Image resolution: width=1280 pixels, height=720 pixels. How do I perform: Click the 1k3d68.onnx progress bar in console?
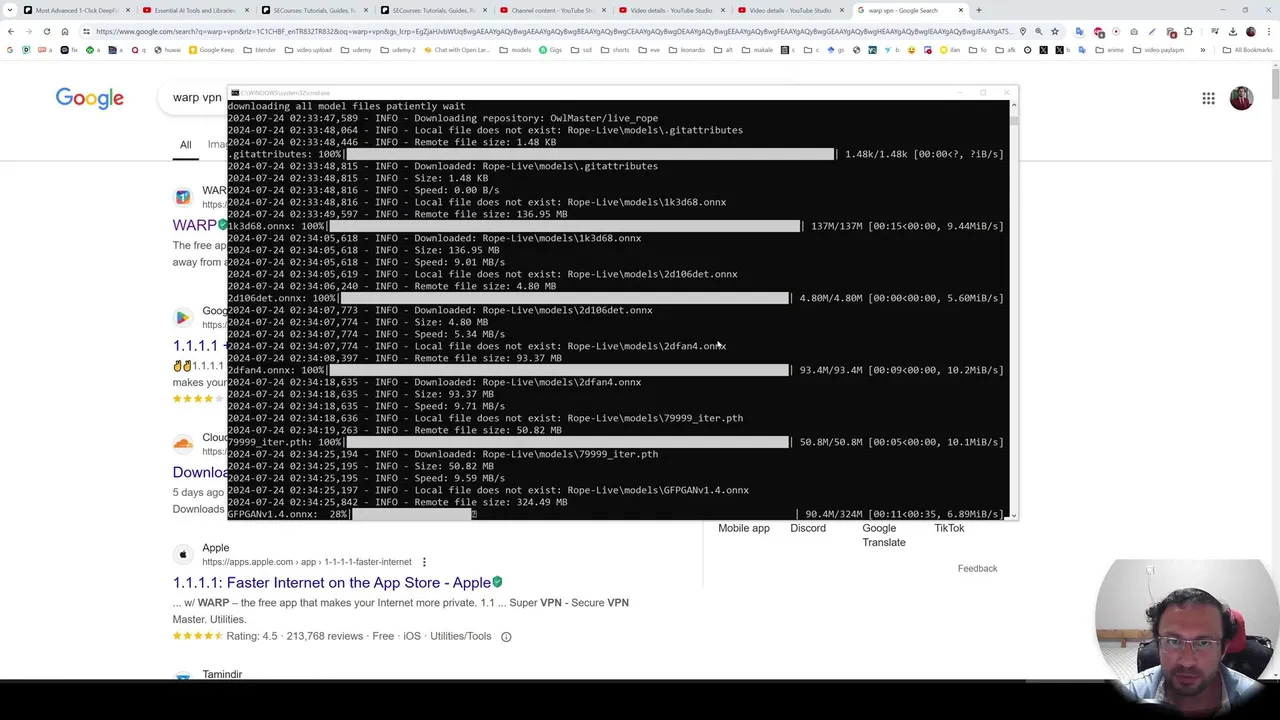click(x=565, y=226)
